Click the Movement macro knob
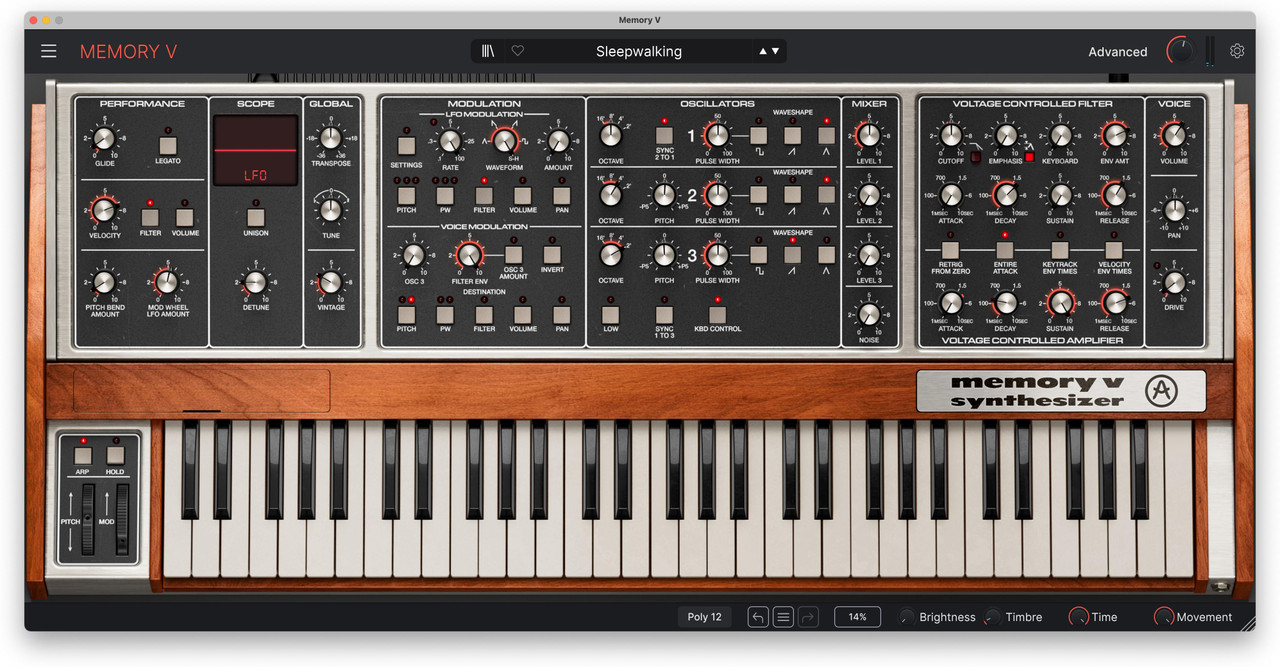This screenshot has width=1280, height=667. (x=1164, y=617)
